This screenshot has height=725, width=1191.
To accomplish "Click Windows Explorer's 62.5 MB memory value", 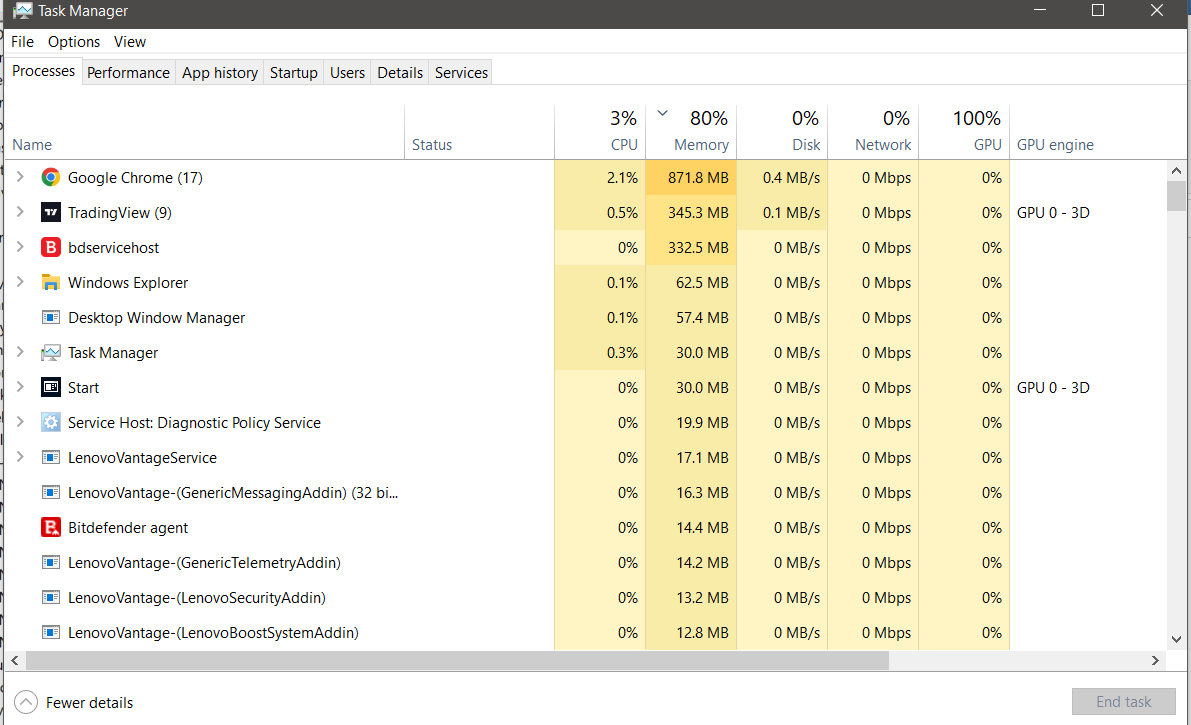I will [x=702, y=283].
